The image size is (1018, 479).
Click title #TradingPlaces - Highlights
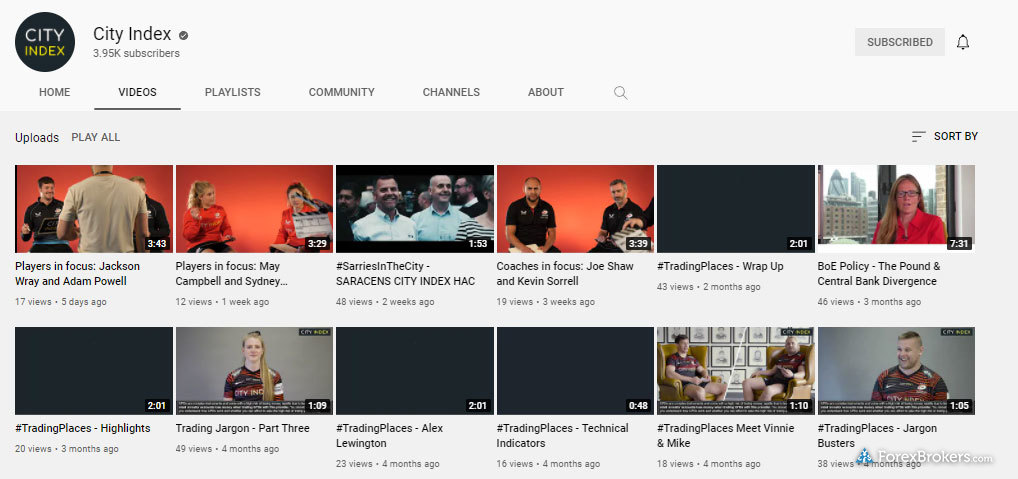82,428
